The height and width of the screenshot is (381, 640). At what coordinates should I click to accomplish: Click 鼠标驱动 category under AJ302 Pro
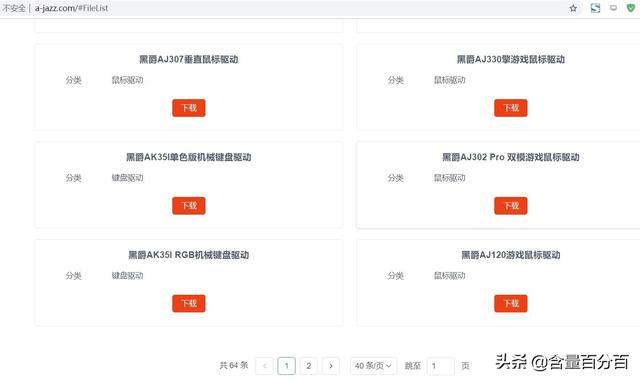point(449,178)
